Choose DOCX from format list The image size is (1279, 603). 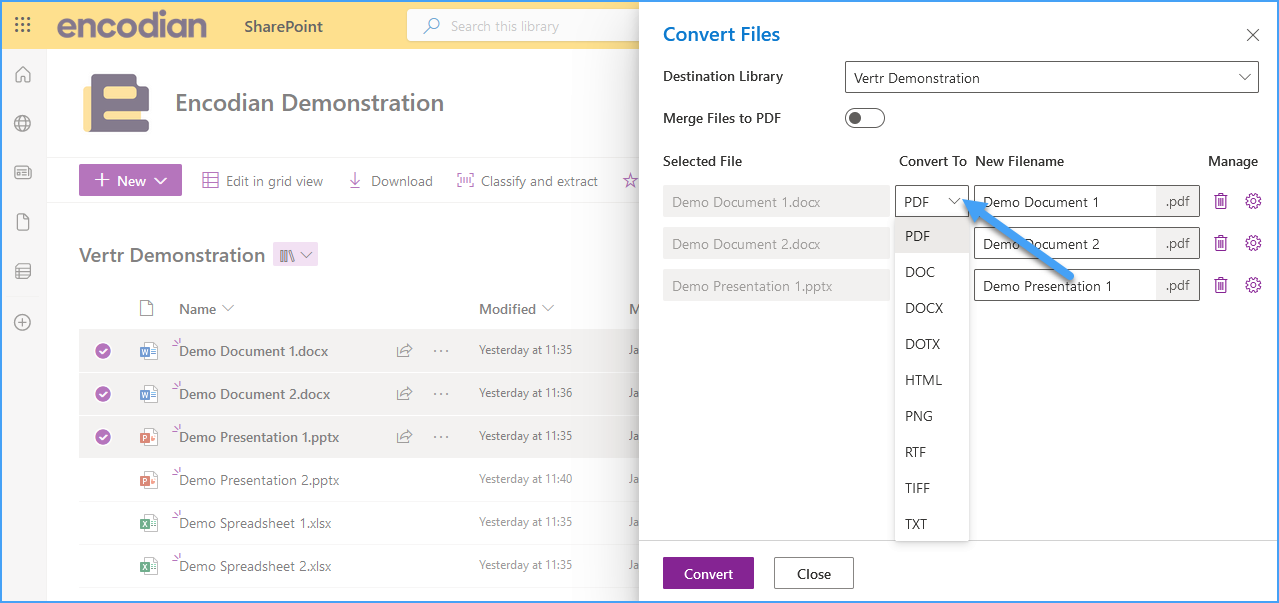tap(932, 308)
